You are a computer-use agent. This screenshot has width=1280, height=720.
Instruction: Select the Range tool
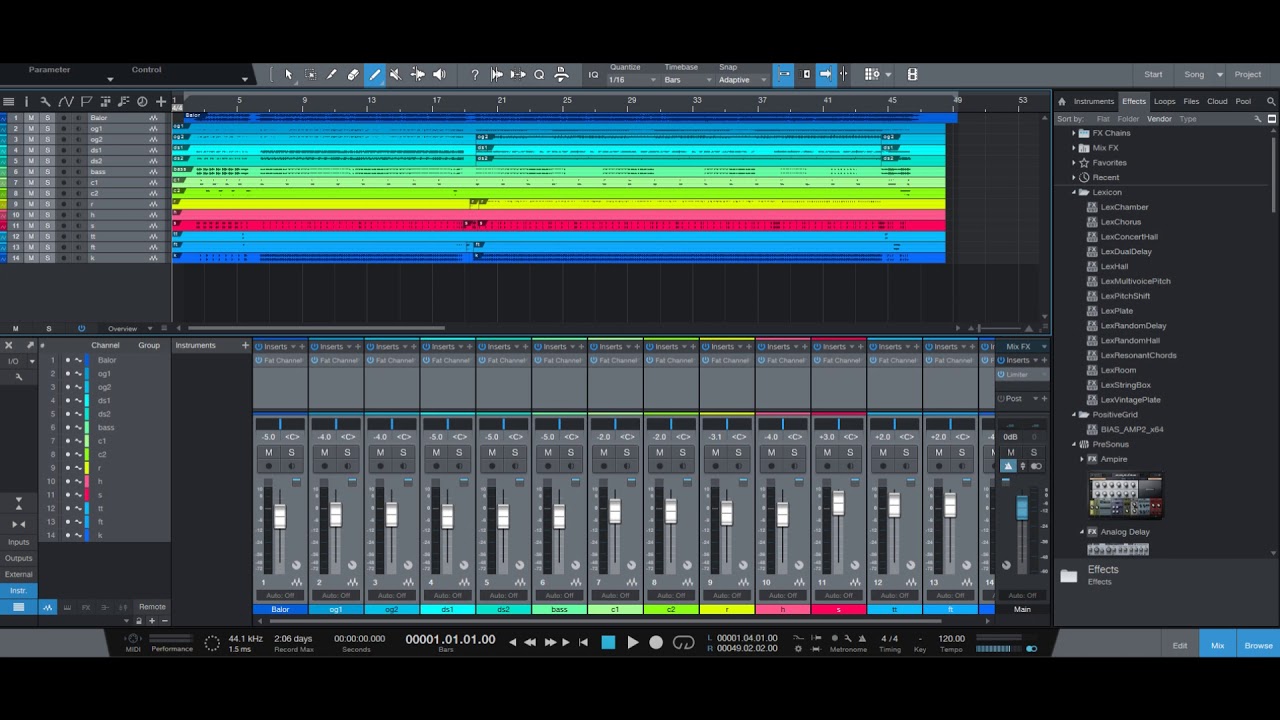pos(310,74)
